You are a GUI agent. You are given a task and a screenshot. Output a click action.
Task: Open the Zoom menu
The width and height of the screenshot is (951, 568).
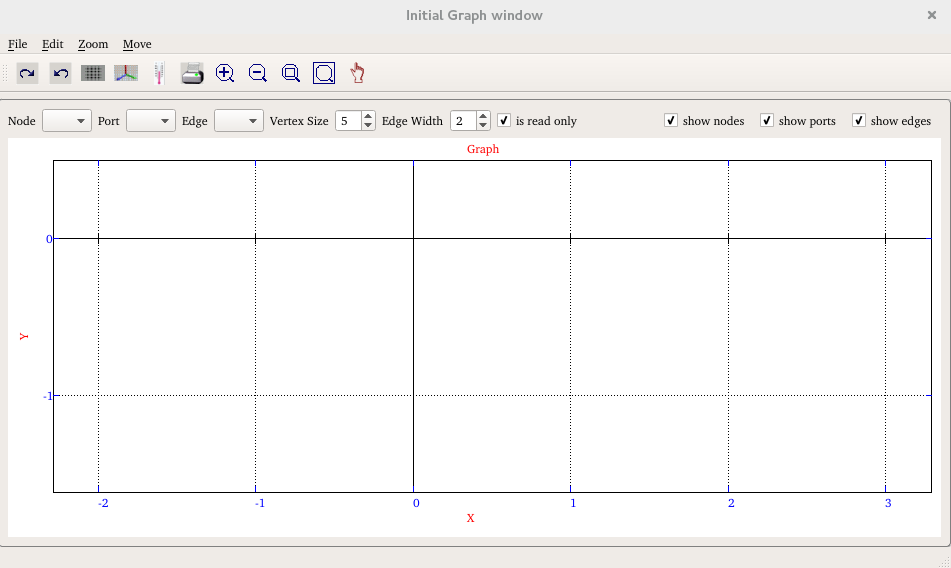[x=93, y=44]
